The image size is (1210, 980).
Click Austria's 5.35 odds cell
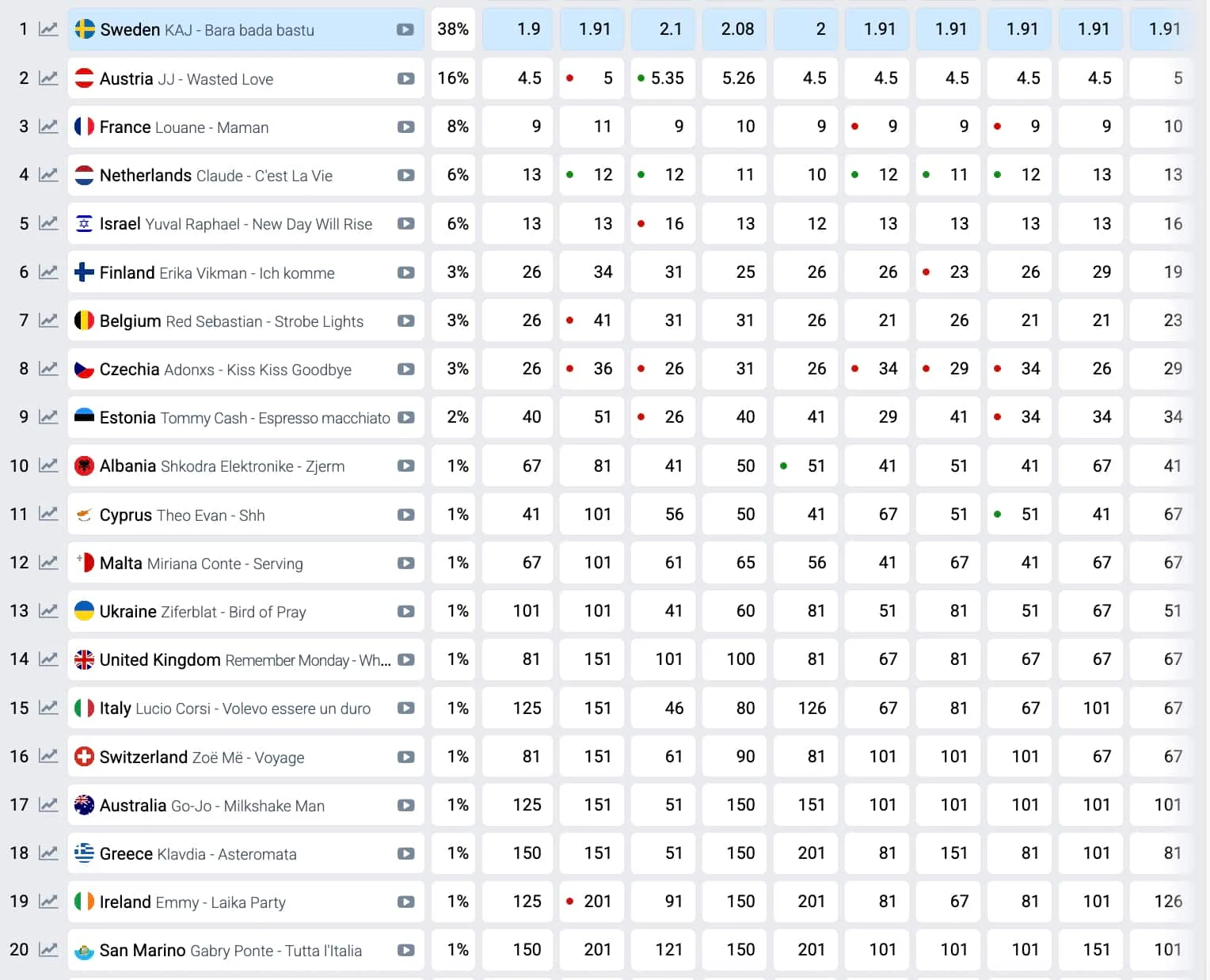coord(663,78)
